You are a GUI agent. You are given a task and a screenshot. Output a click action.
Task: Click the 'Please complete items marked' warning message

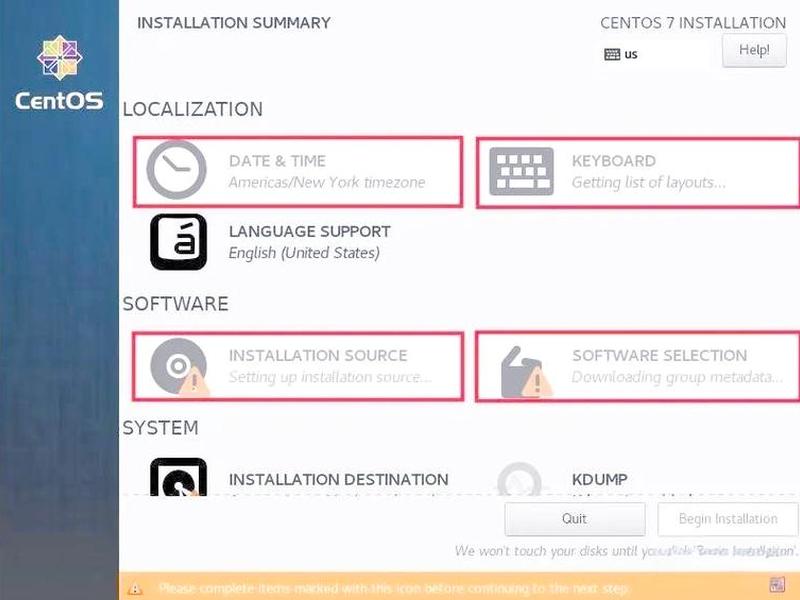coord(393,588)
